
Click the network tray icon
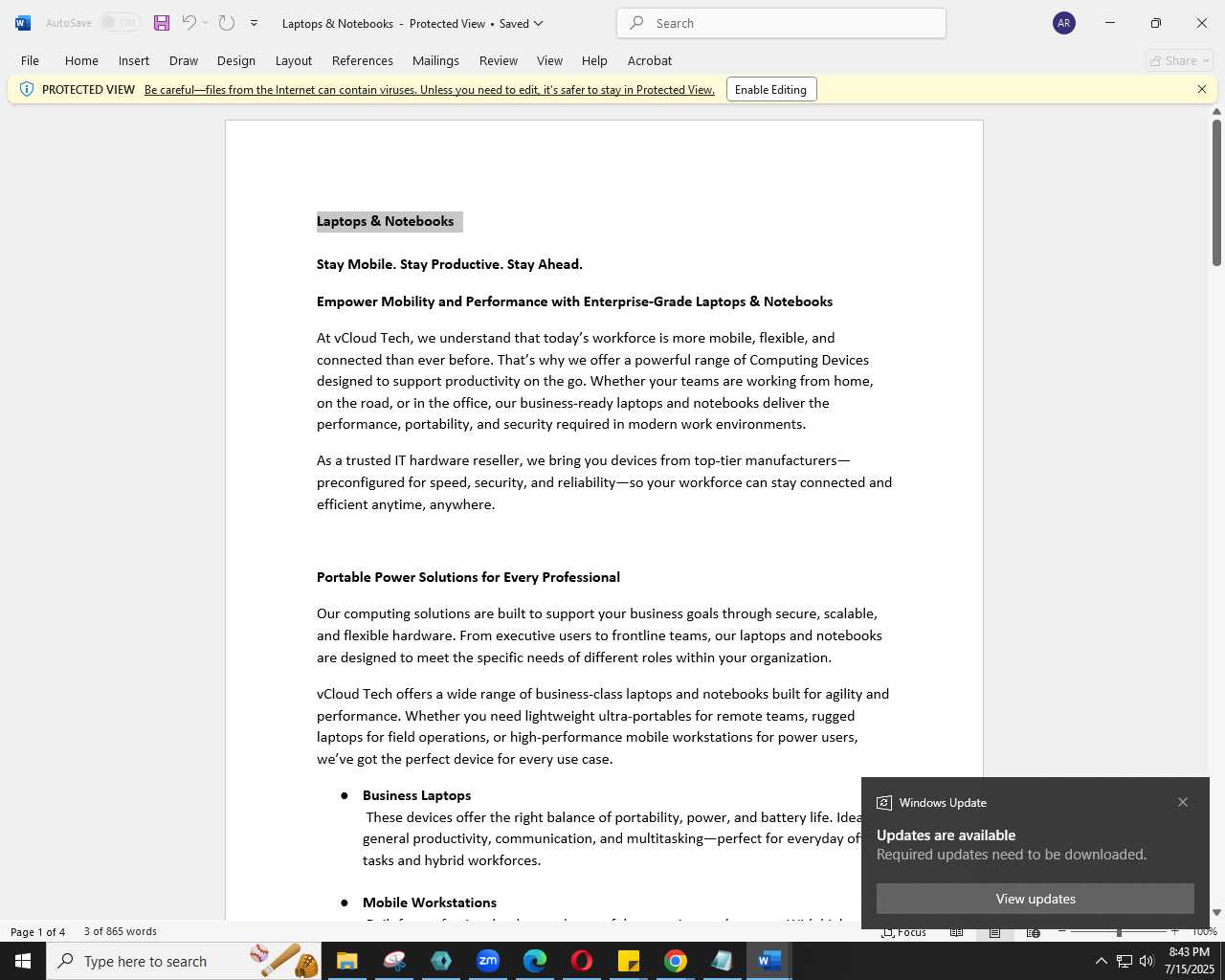tap(1125, 961)
